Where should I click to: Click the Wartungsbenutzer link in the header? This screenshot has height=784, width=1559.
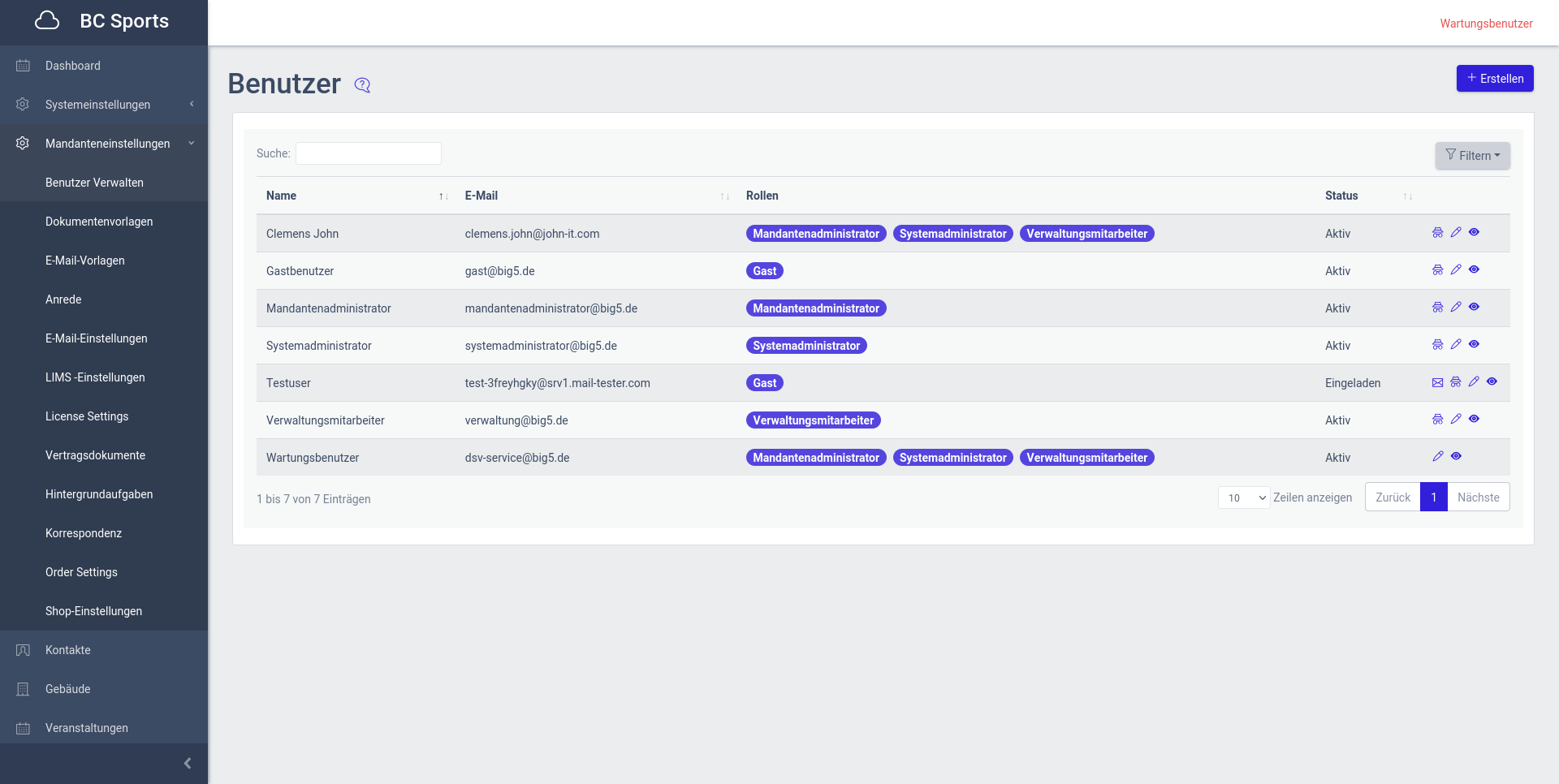point(1486,24)
